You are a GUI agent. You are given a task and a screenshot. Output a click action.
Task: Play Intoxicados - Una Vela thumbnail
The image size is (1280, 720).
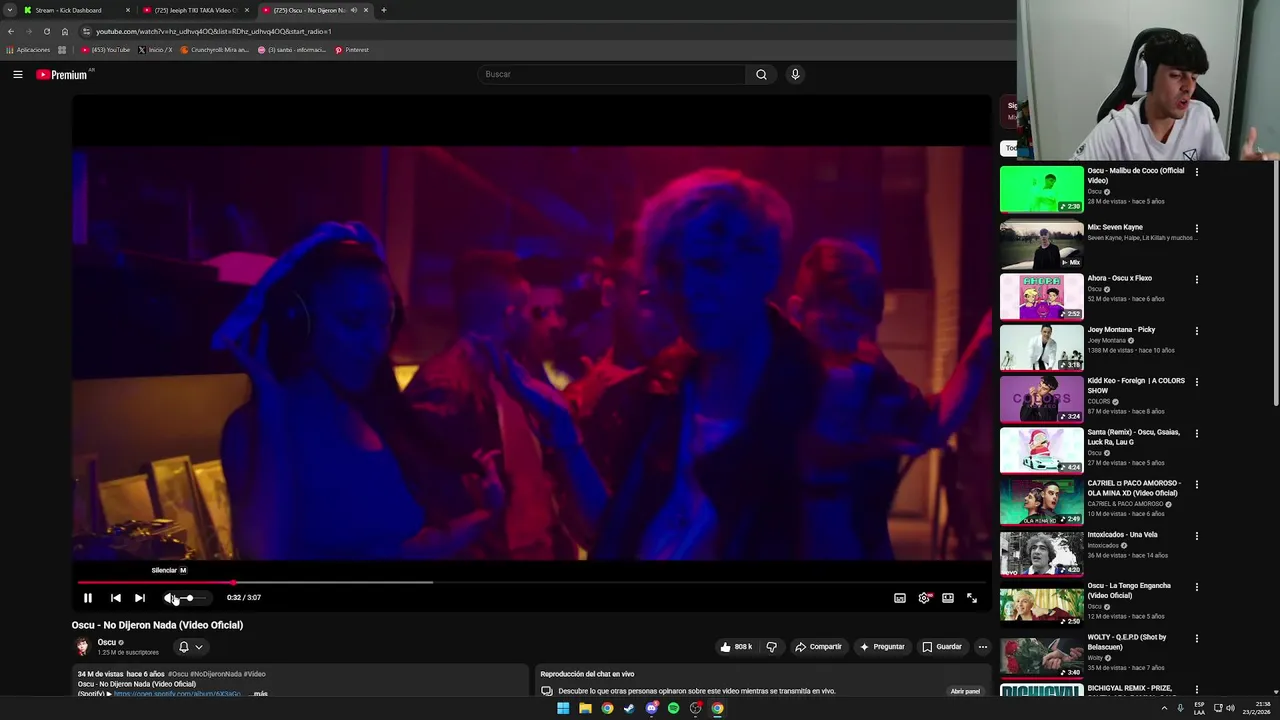click(1041, 553)
